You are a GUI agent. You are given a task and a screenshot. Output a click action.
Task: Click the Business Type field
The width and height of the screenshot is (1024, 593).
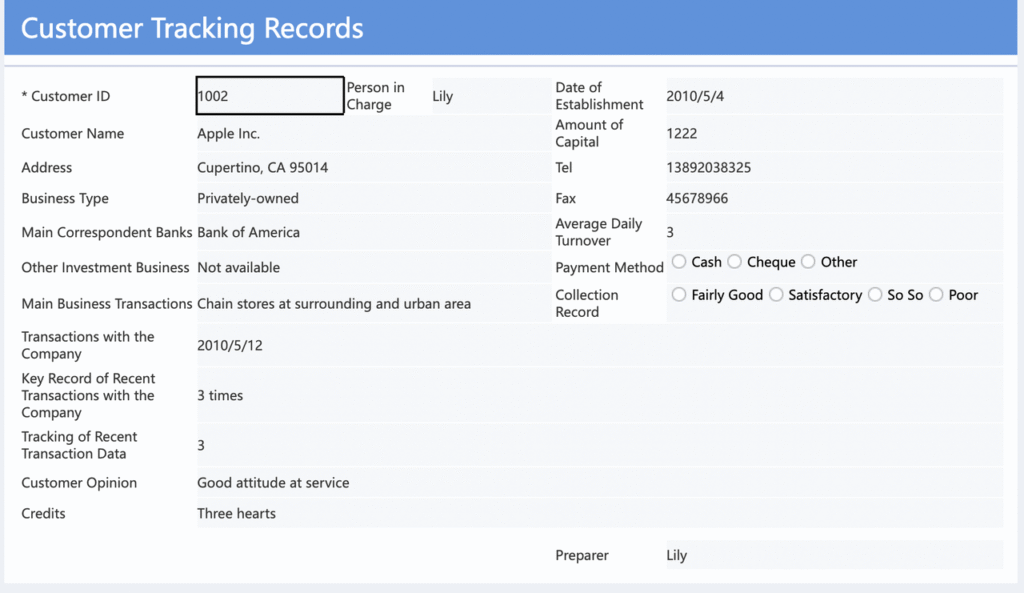click(370, 199)
